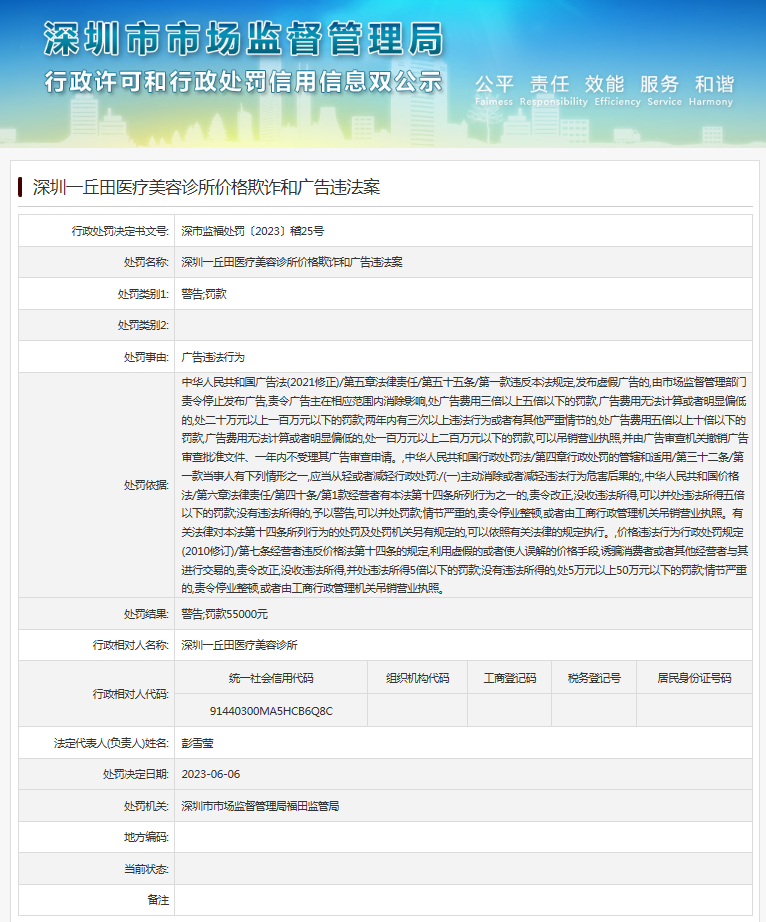
Task: Click the 效能 Efficiency slogan
Action: coord(617,90)
